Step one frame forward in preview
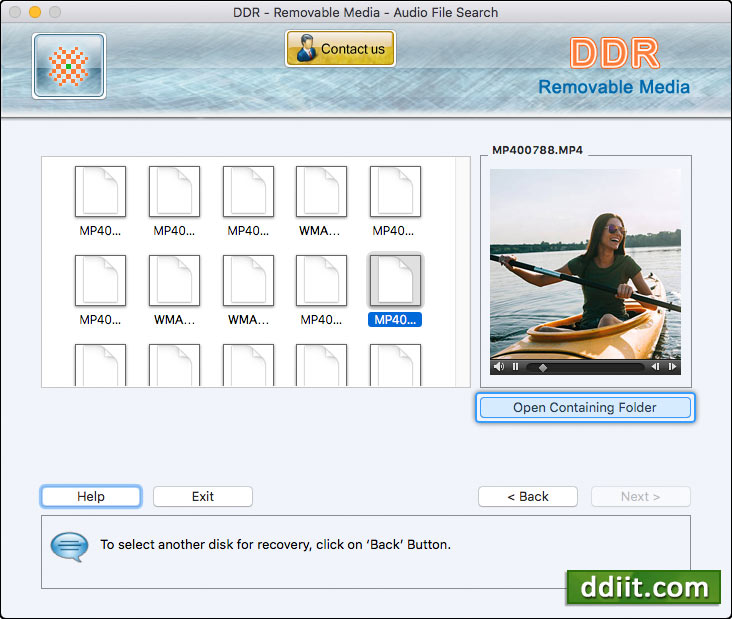This screenshot has height=619, width=732. click(672, 367)
